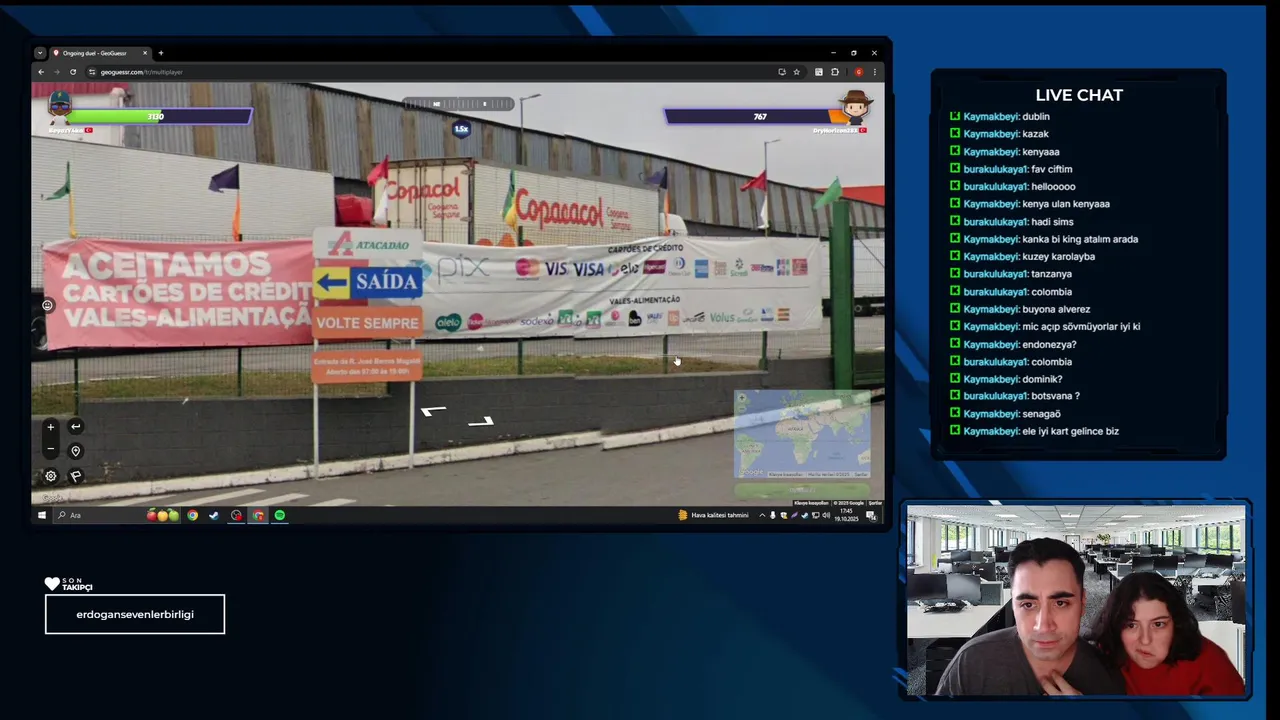Open the Chrome three-dot menu

(x=875, y=72)
